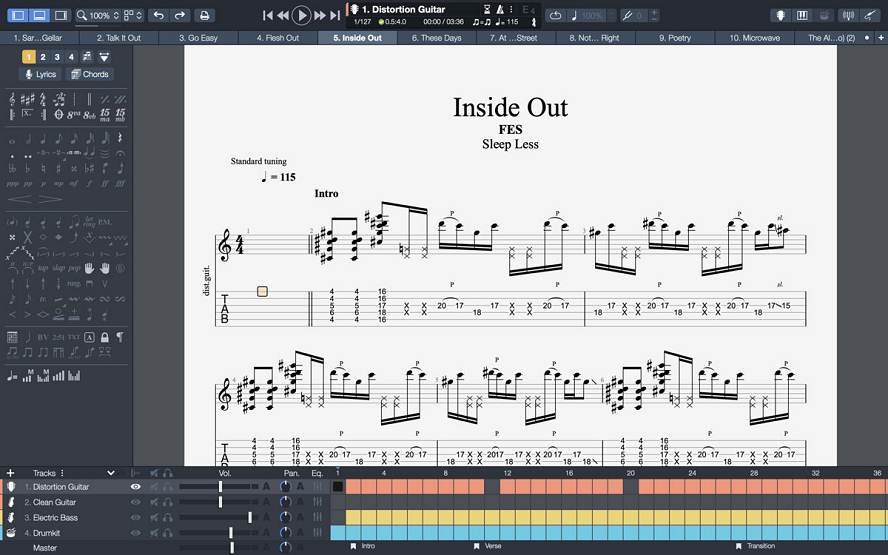Image resolution: width=888 pixels, height=555 pixels.
Task: Insert a natural accidental
Action: 43,169
